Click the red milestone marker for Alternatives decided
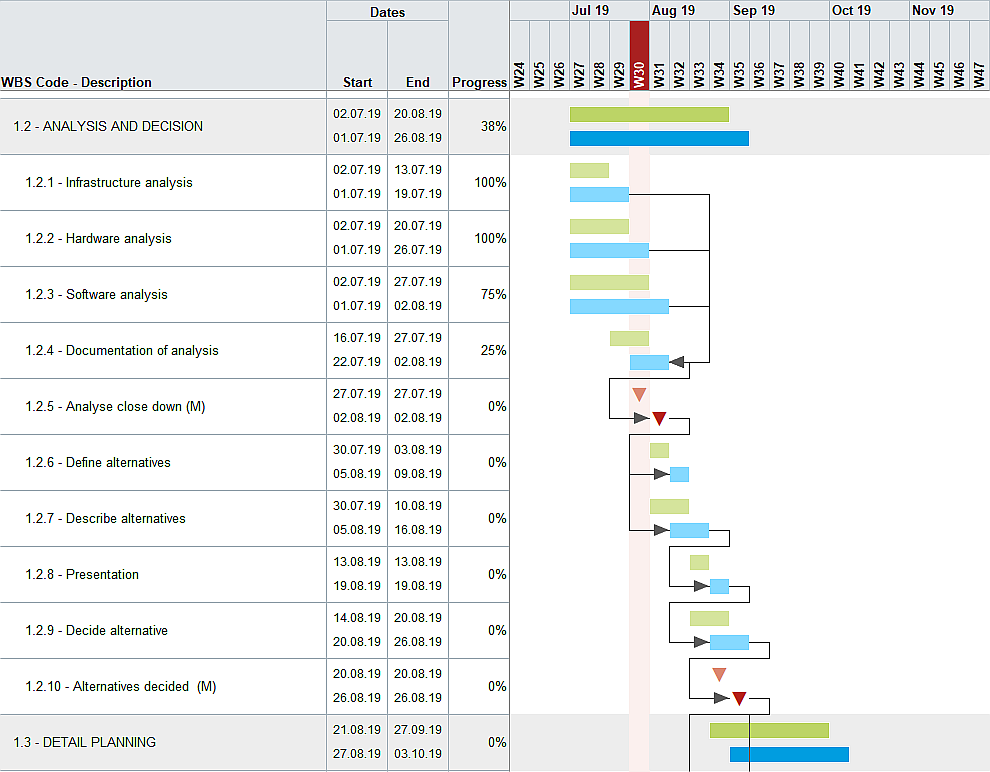Screen dimensions: 990x772 click(740, 698)
